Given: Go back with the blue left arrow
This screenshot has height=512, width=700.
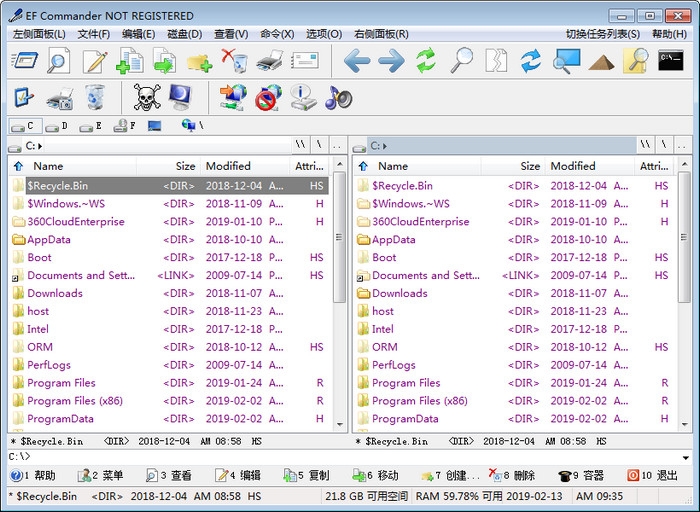Looking at the screenshot, I should tap(357, 61).
